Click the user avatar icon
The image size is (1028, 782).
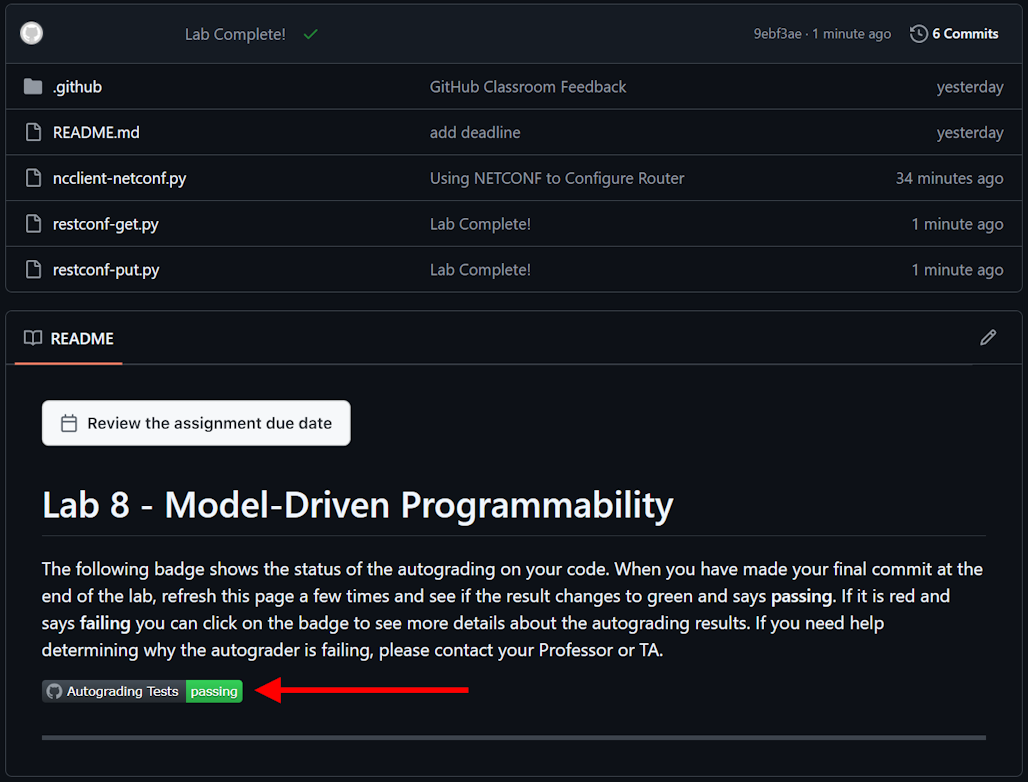coord(31,33)
